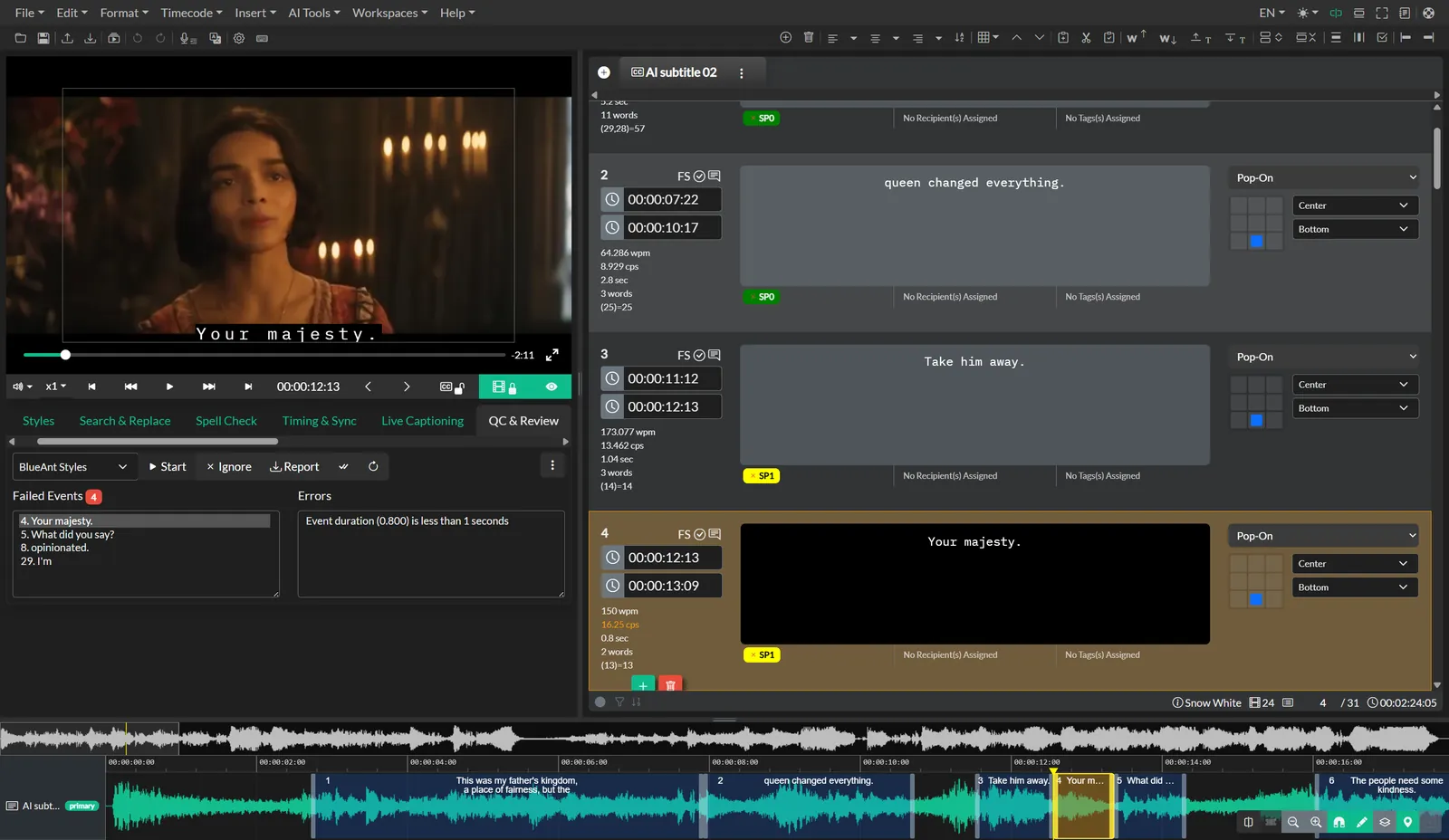
Task: Click the import download arrow icon
Action: (90, 38)
